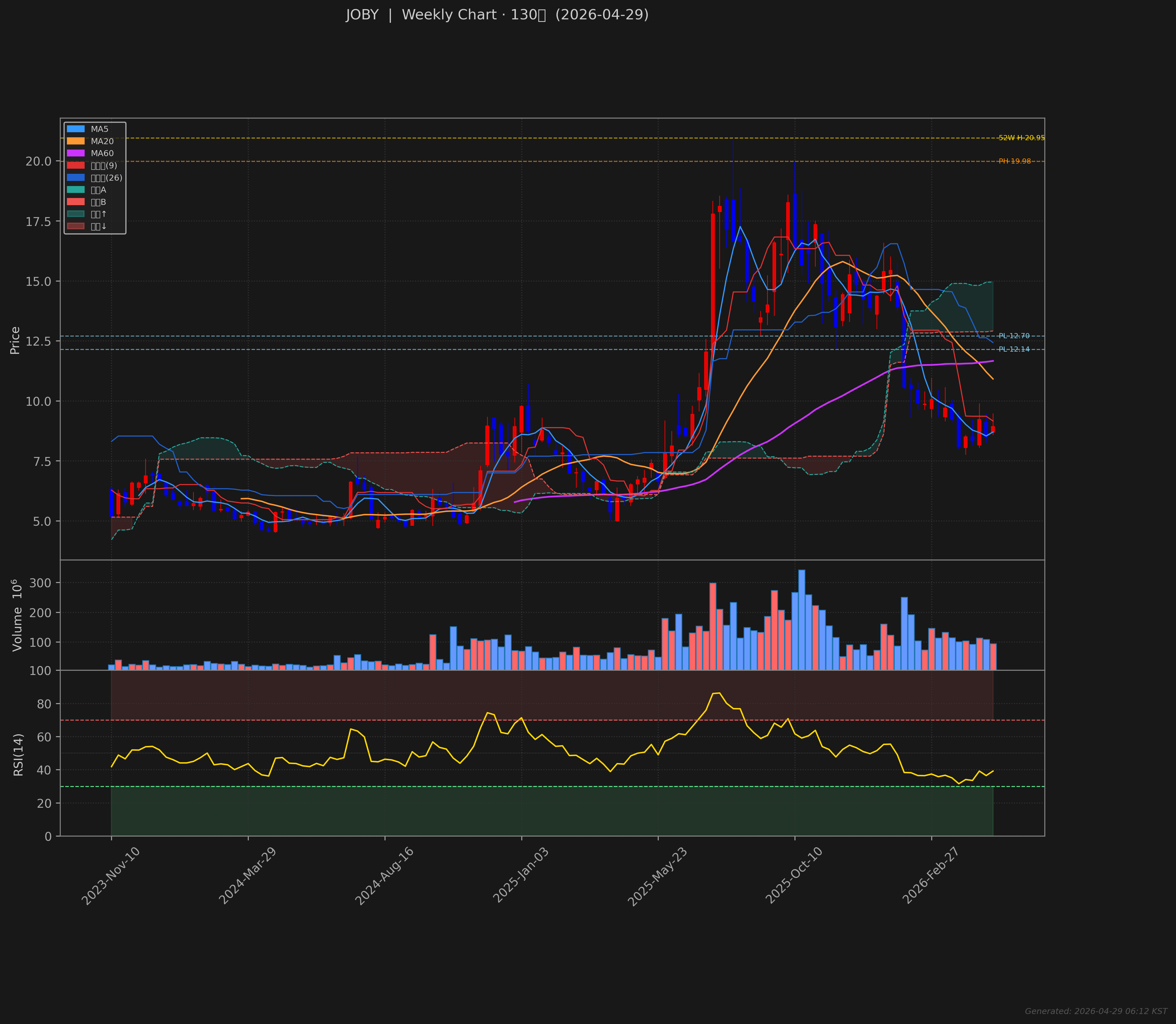Click the dark blue (26) legend swatch
The width and height of the screenshot is (1176, 1024).
tap(75, 178)
